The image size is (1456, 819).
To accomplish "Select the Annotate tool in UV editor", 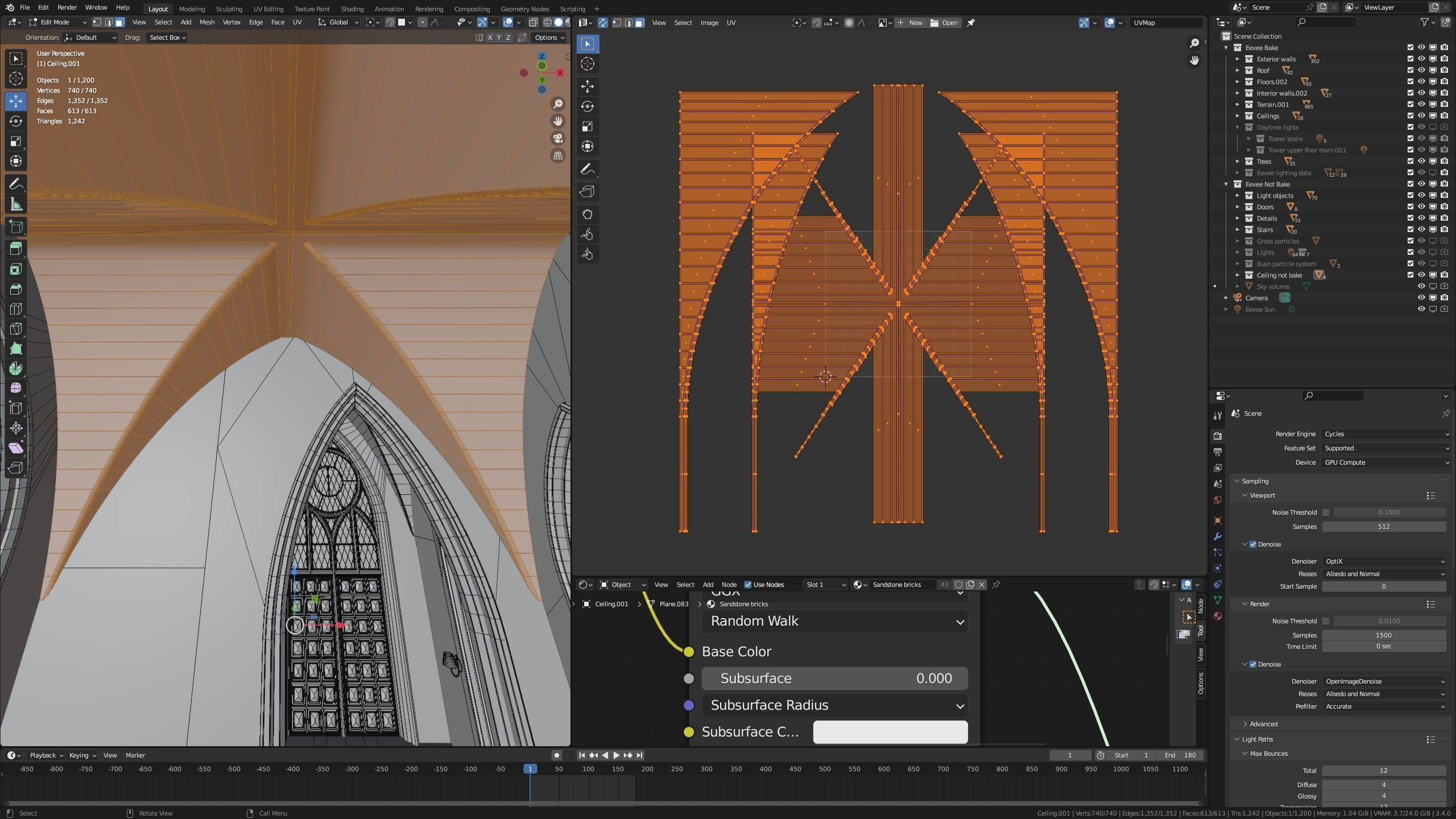I will pos(588,169).
